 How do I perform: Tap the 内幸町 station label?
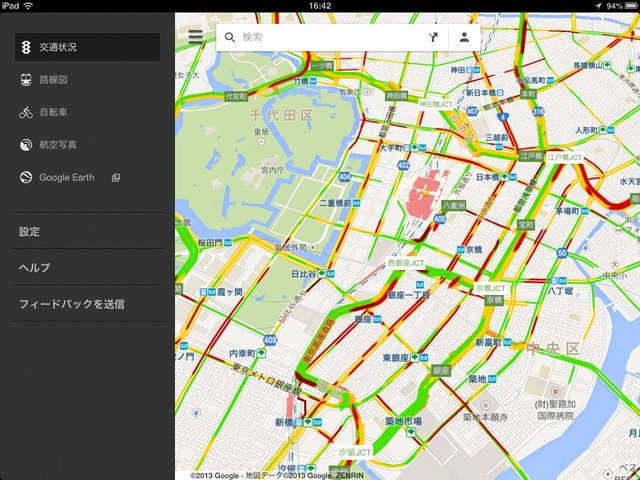(x=242, y=353)
